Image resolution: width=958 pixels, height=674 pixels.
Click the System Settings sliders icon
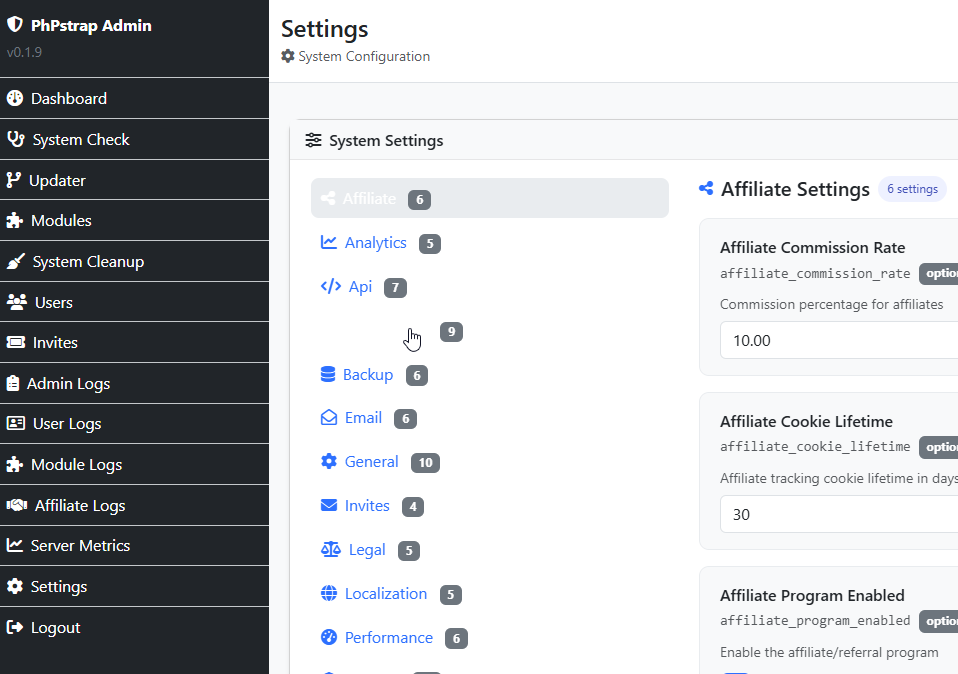[313, 140]
